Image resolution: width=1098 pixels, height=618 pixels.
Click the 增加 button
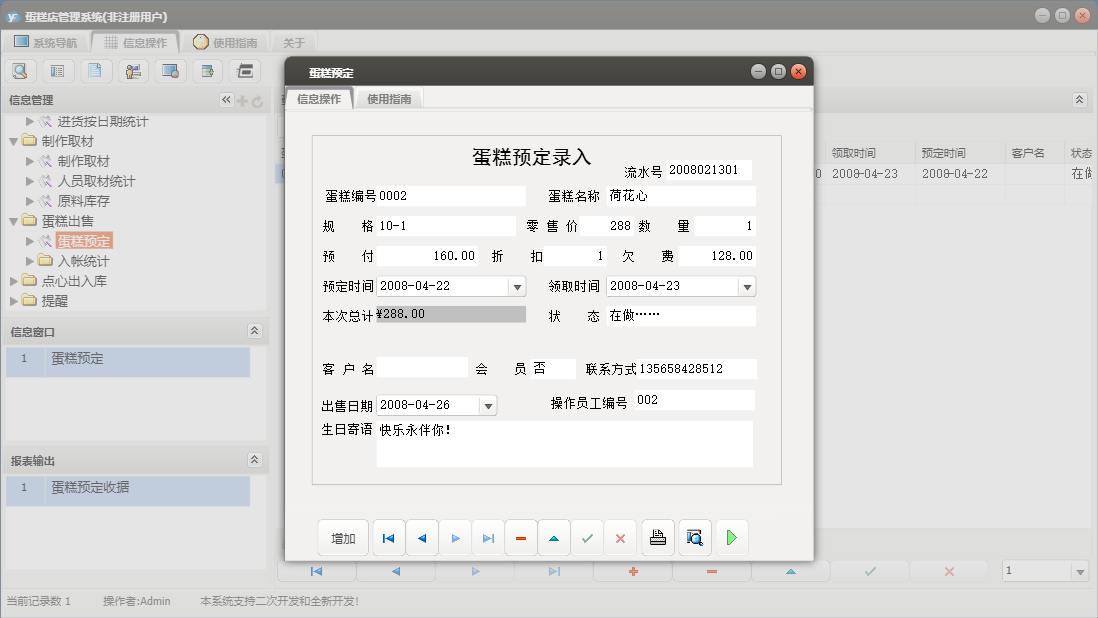click(343, 537)
